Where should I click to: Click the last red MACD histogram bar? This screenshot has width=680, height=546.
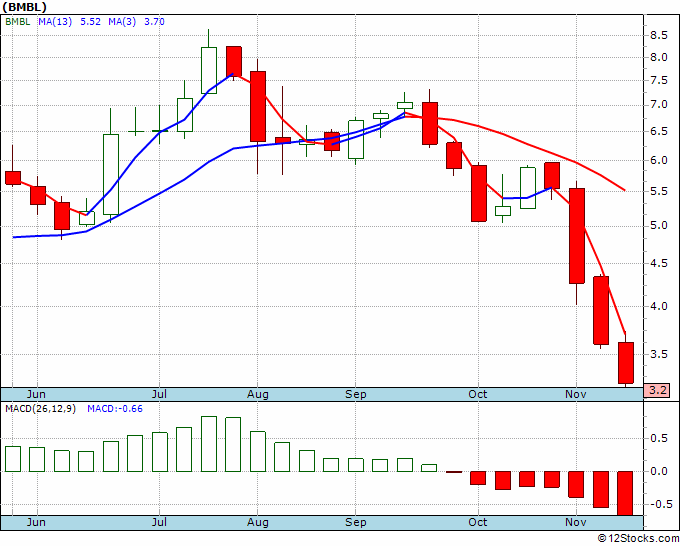point(625,493)
